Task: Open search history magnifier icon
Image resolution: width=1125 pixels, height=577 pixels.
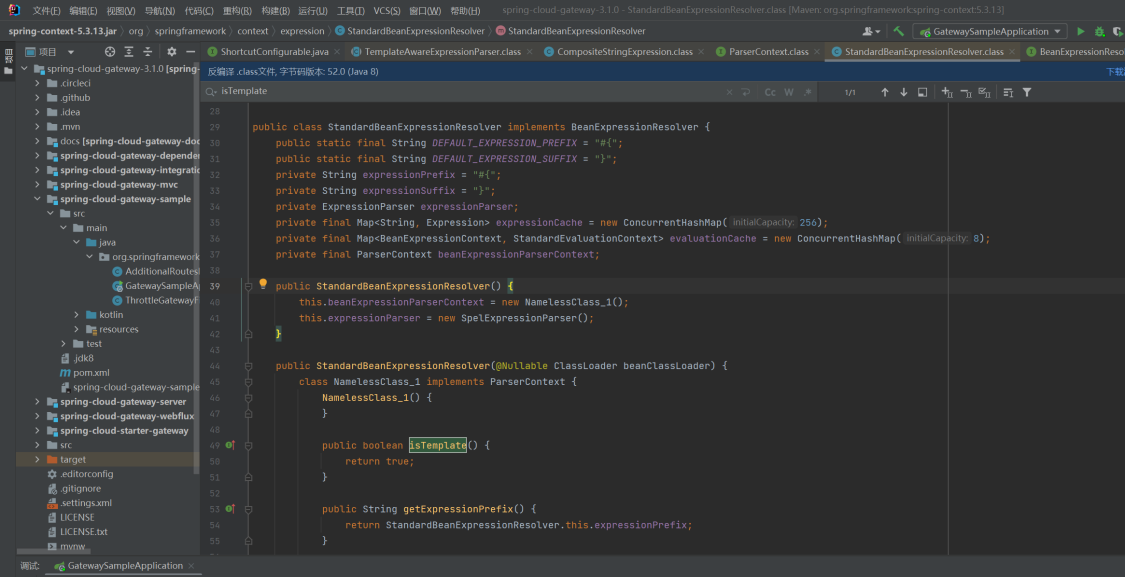Action: (211, 92)
